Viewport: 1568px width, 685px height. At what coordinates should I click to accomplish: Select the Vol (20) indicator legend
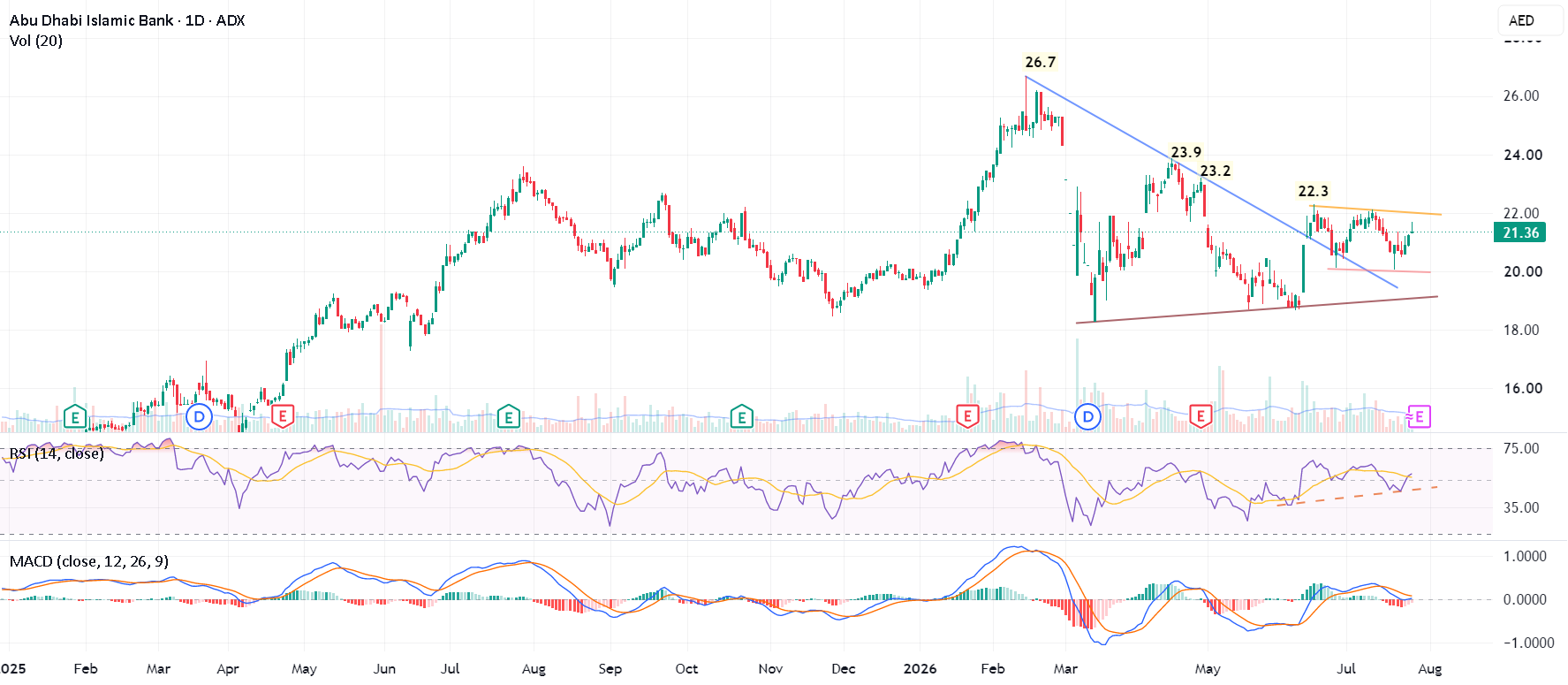click(x=36, y=41)
